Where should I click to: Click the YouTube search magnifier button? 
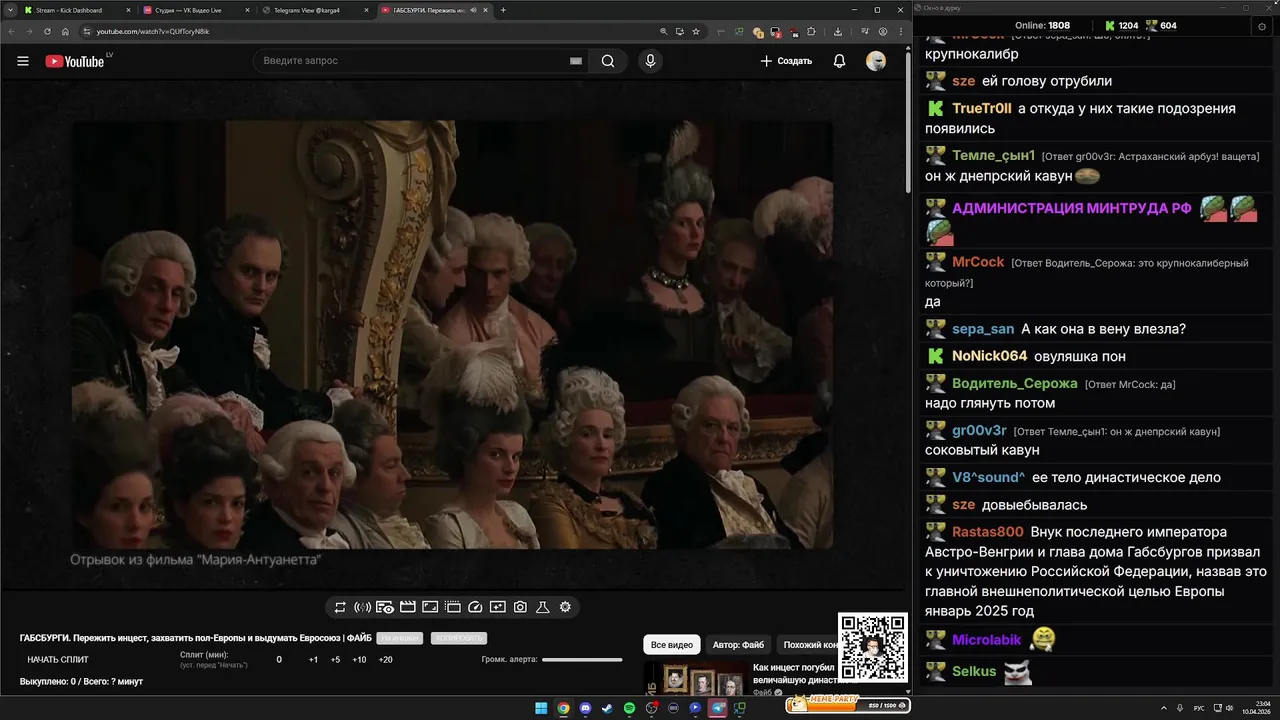coord(608,61)
